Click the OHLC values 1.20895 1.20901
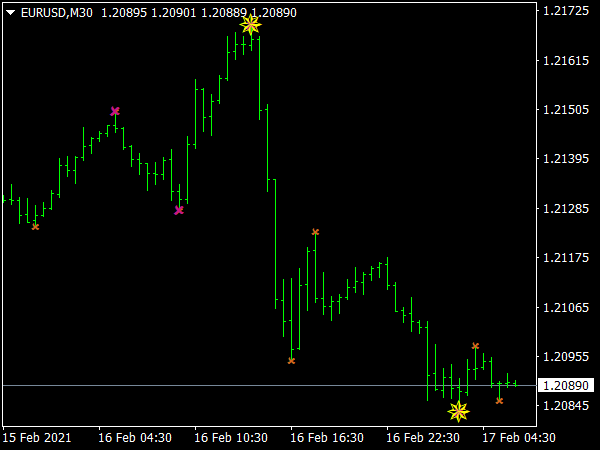The image size is (600, 450). (149, 13)
